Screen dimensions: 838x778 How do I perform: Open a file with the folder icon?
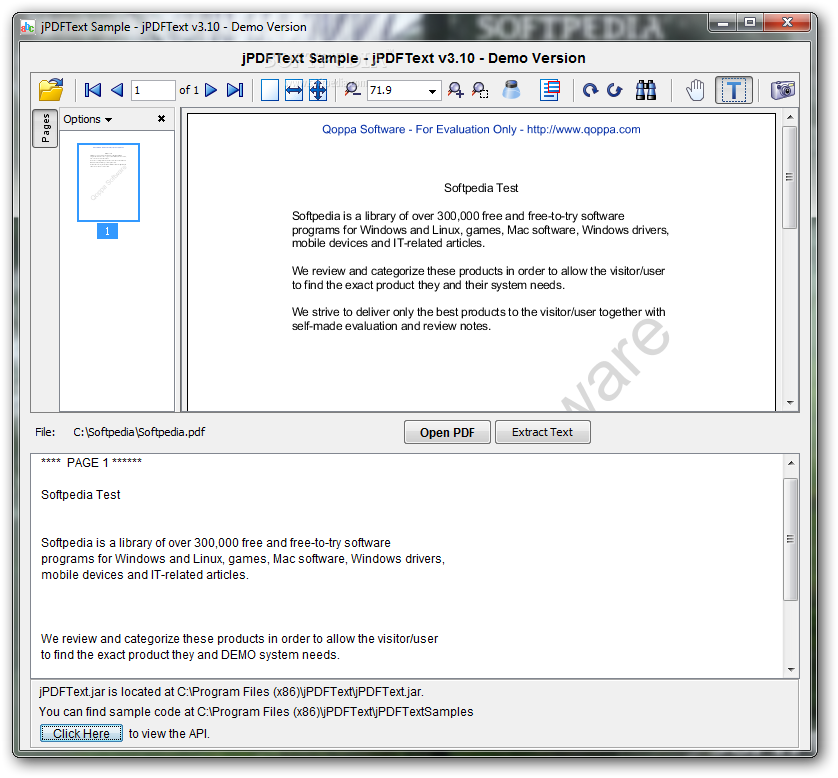coord(51,90)
